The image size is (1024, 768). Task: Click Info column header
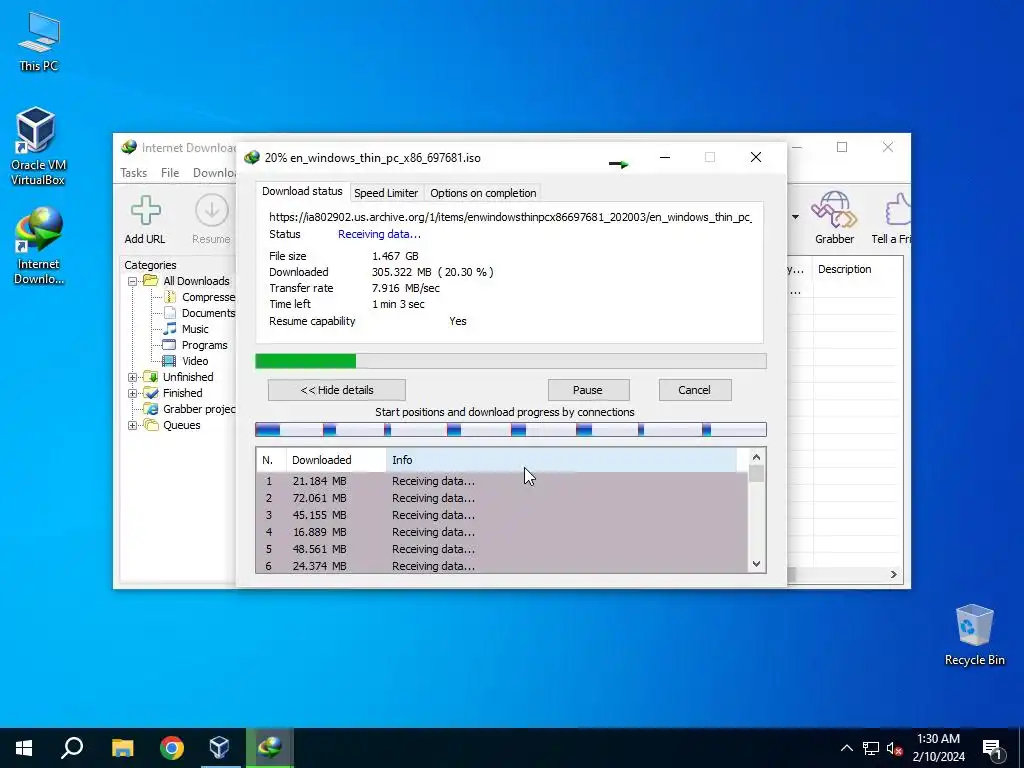coord(562,460)
